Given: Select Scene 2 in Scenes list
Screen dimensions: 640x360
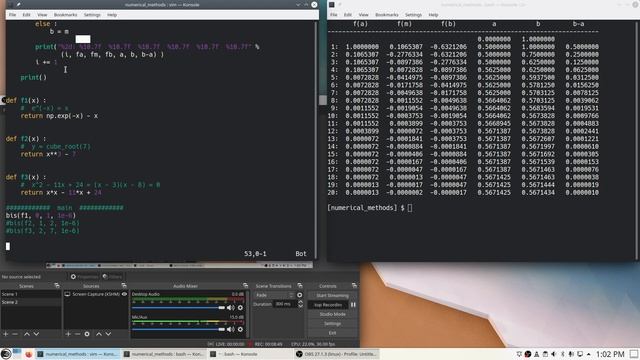Looking at the screenshot, I should click(x=31, y=302).
